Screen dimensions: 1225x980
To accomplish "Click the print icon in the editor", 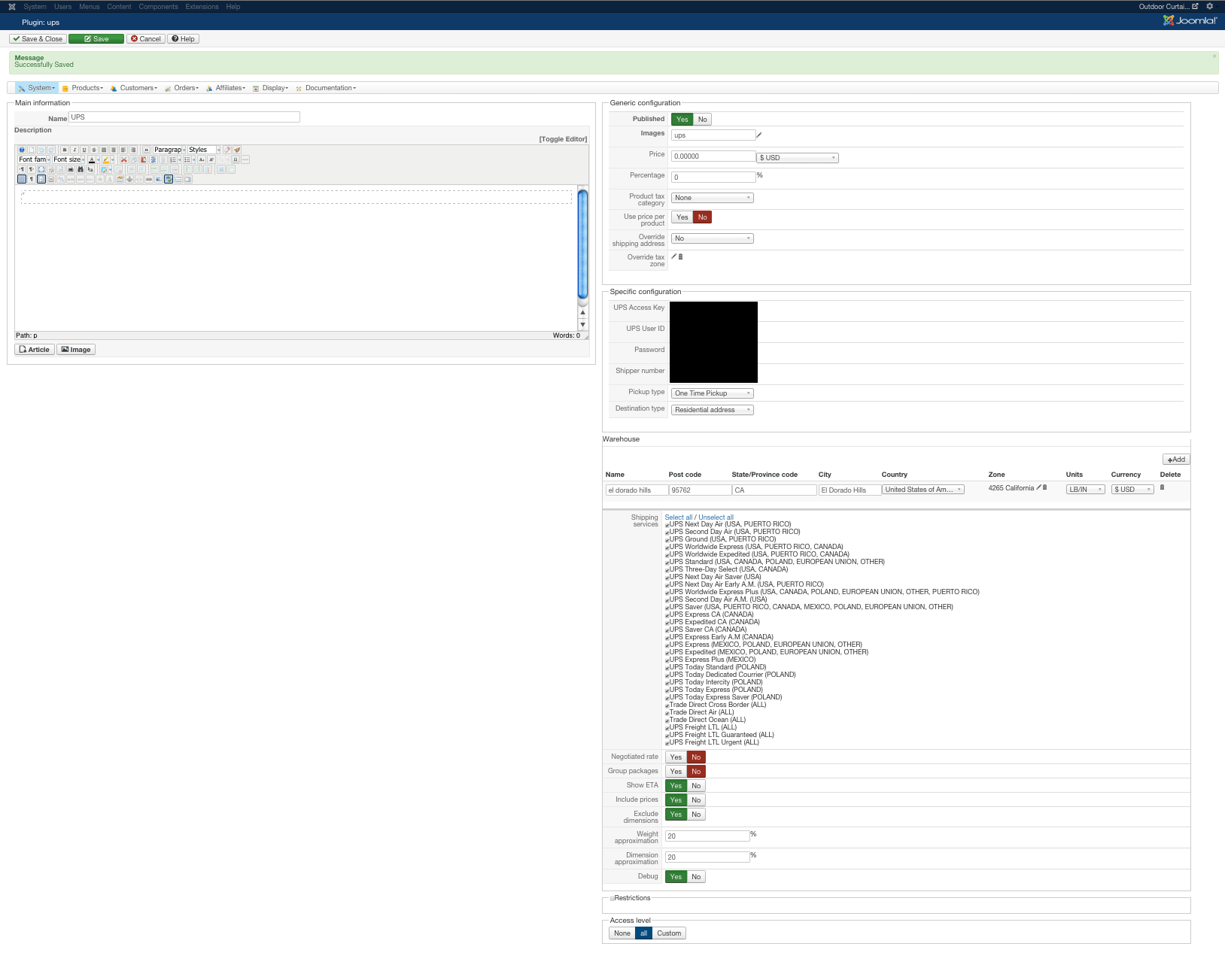I will [x=71, y=169].
